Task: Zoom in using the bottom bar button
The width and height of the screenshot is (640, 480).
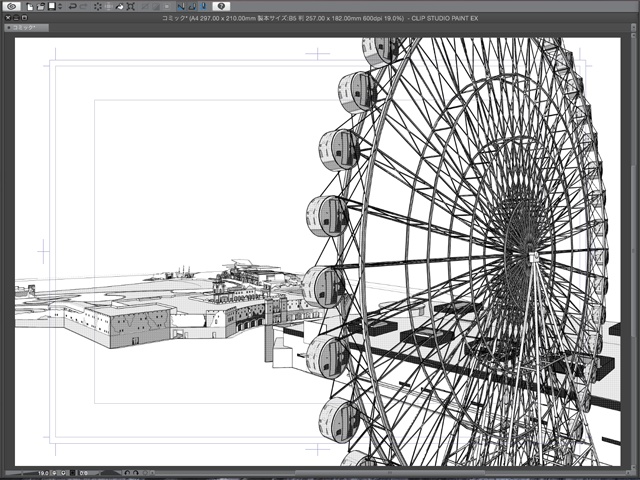Action: coord(63,473)
